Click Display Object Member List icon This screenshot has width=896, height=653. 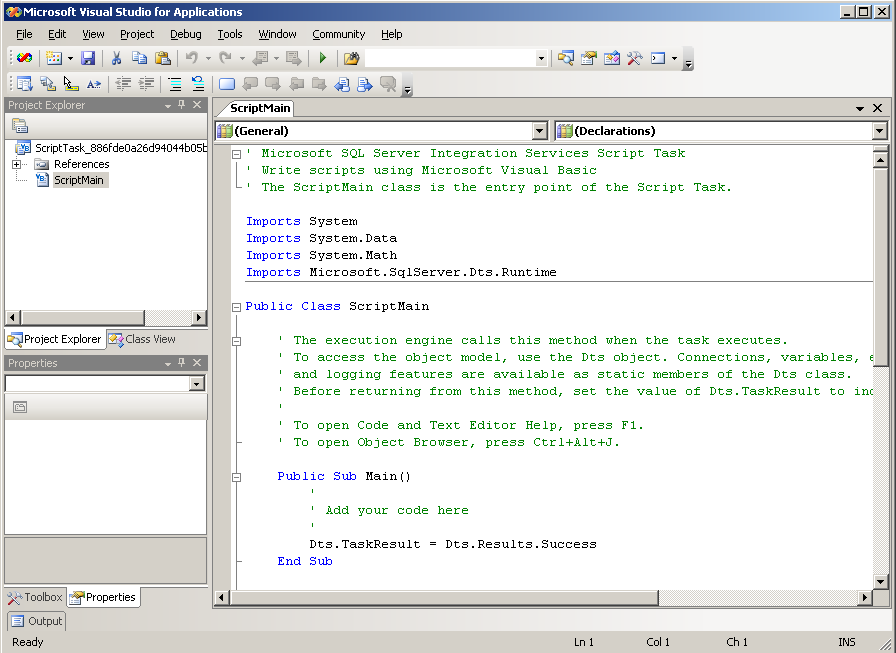25,85
